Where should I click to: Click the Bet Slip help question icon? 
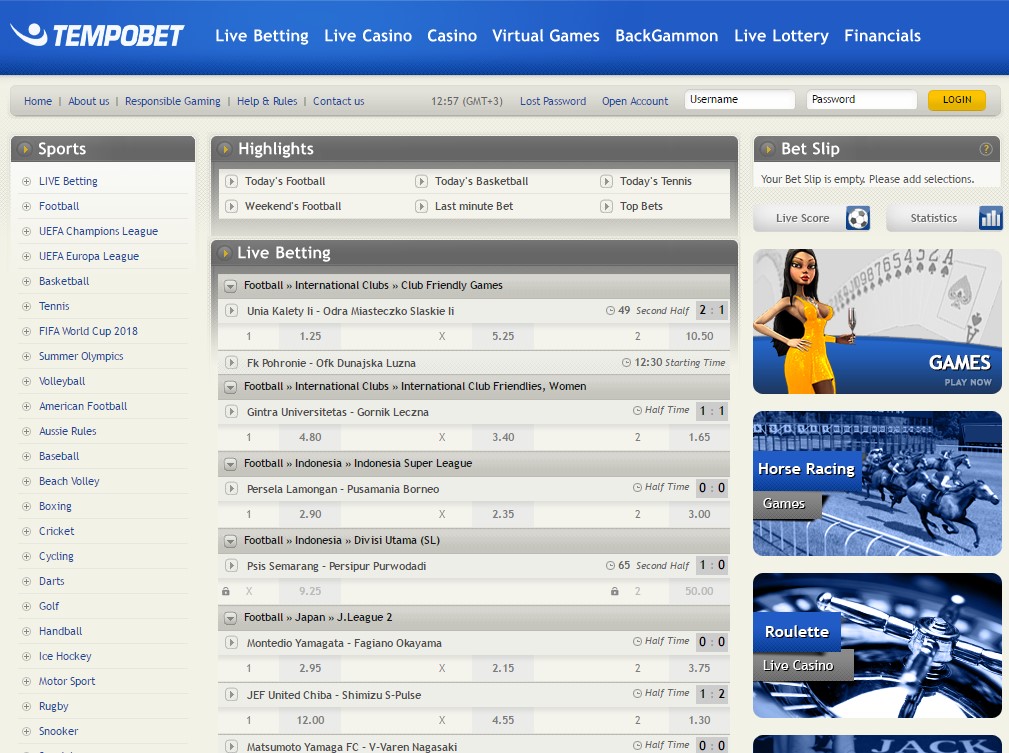986,149
